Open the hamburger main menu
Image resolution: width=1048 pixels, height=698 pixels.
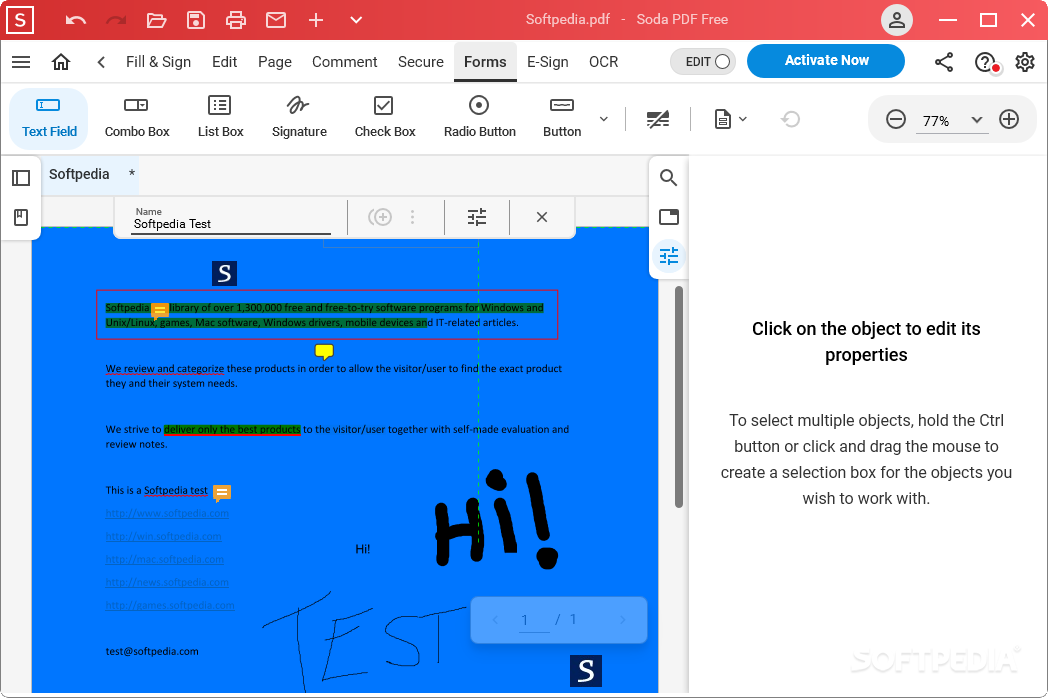[21, 62]
